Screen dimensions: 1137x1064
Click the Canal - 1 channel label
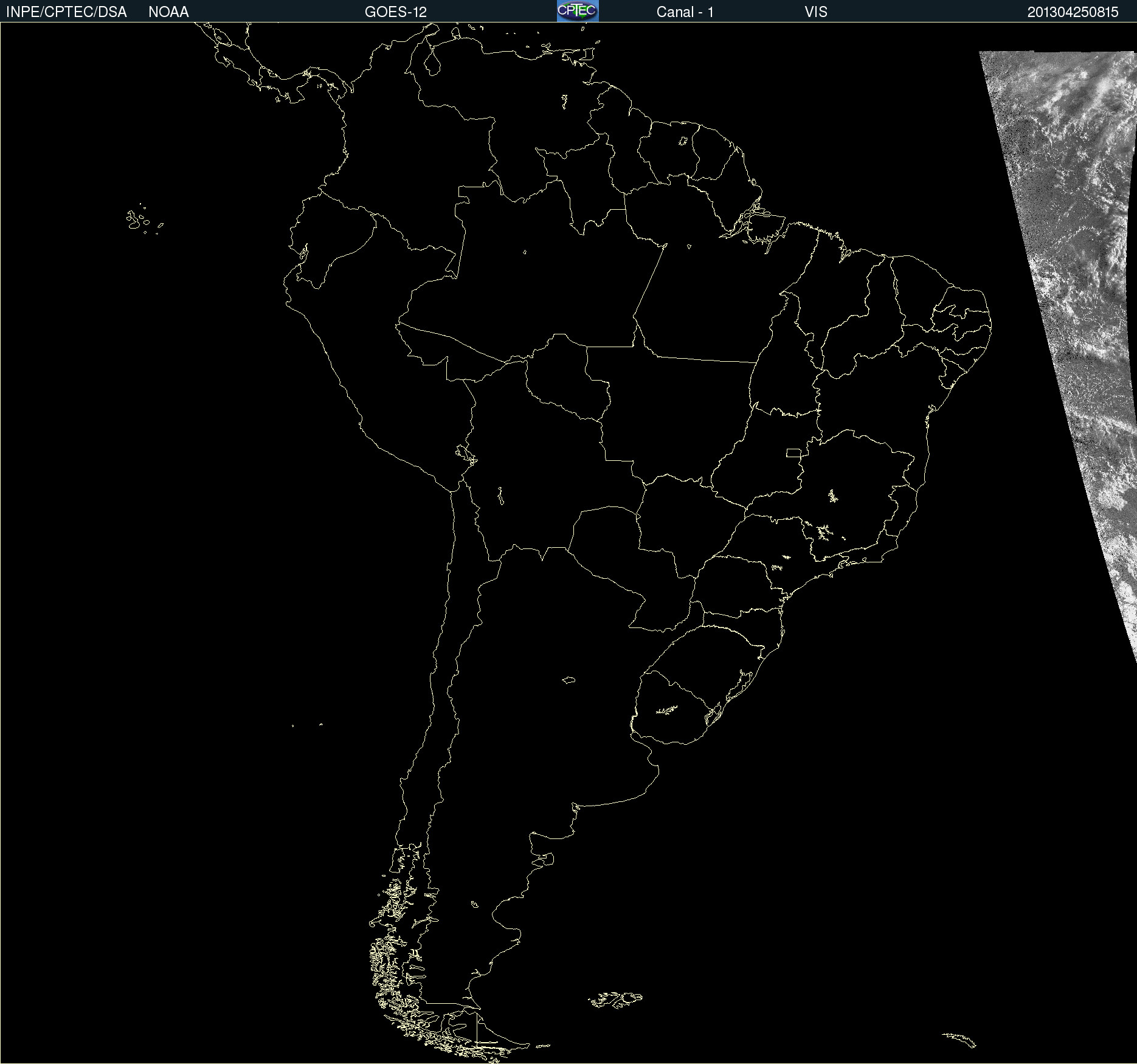(685, 12)
